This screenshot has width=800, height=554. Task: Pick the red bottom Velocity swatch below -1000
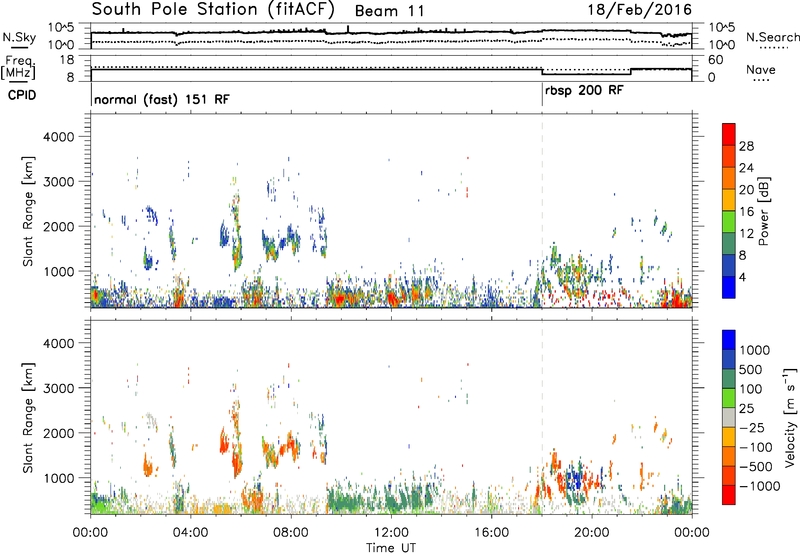click(x=729, y=495)
